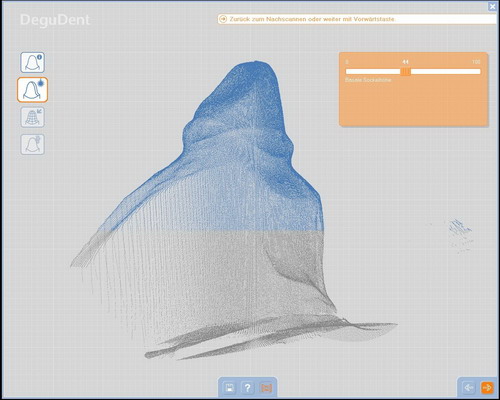The width and height of the screenshot is (500, 400).
Task: Click the orange bracket icon beside help
Action: click(x=266, y=388)
